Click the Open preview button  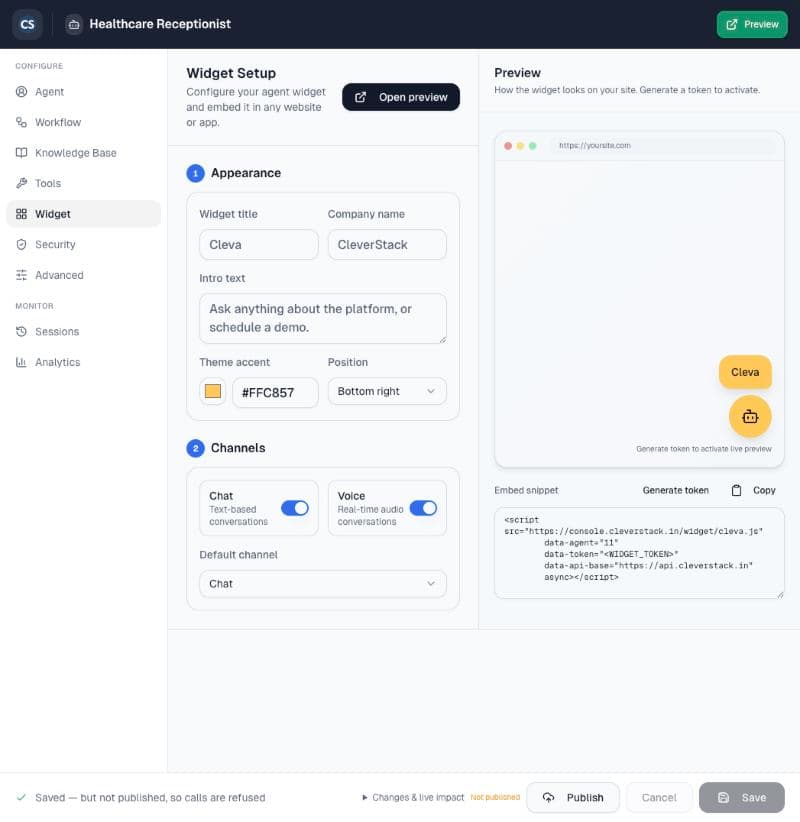click(x=401, y=97)
